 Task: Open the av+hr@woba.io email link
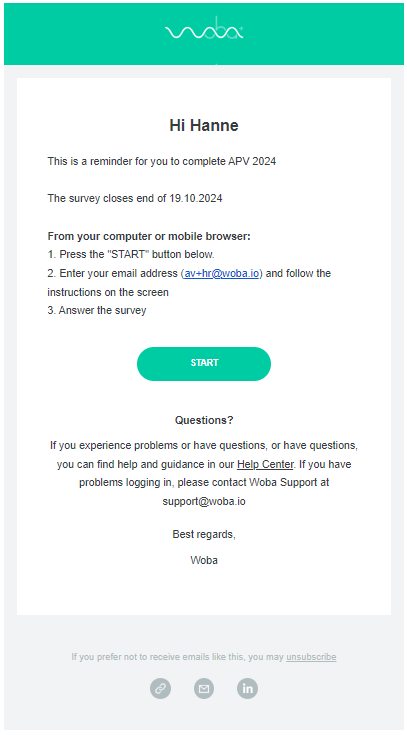(x=221, y=273)
